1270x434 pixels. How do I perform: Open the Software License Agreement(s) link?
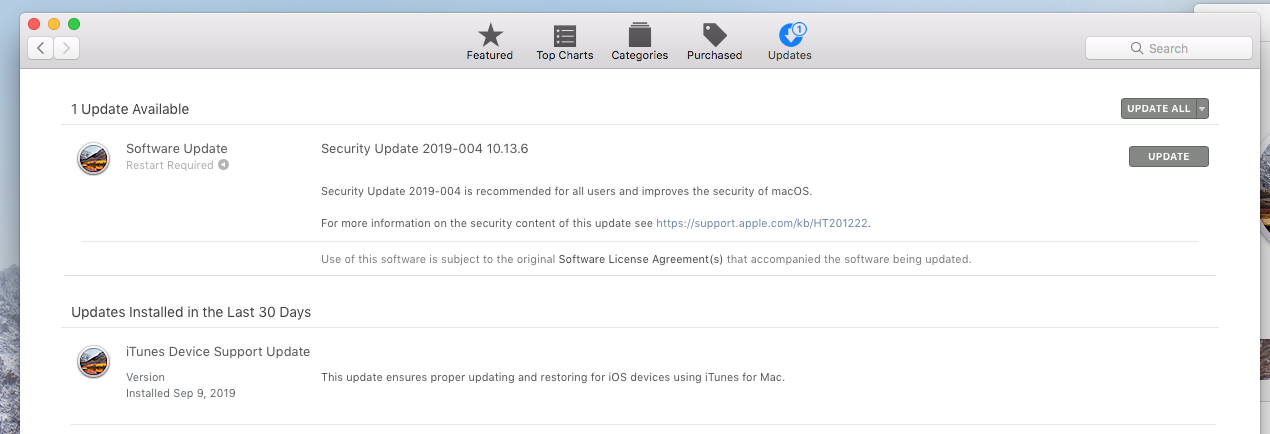click(x=640, y=259)
